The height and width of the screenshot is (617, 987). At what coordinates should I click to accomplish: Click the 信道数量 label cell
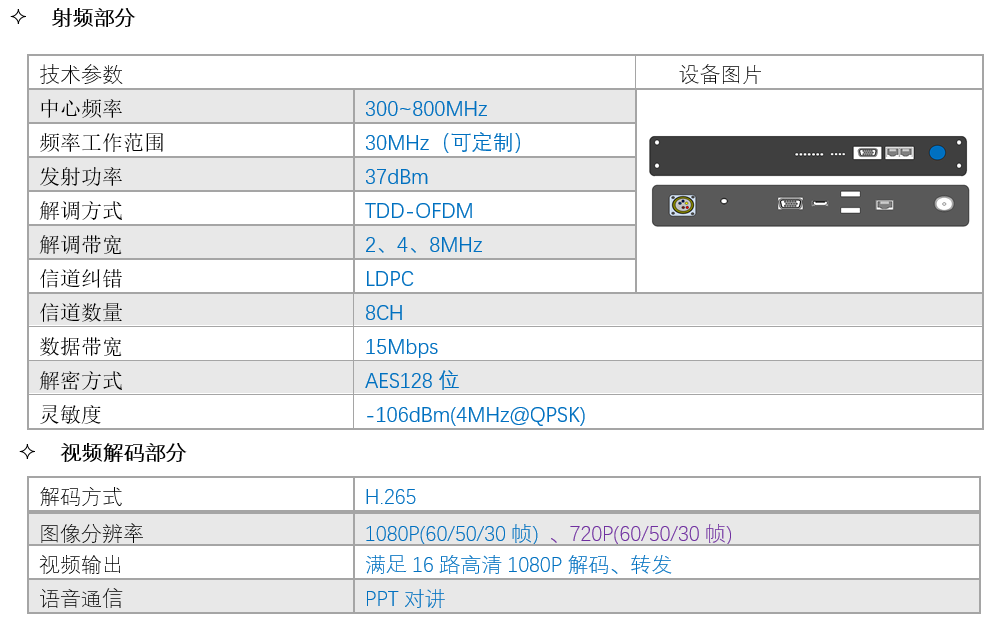(x=191, y=311)
